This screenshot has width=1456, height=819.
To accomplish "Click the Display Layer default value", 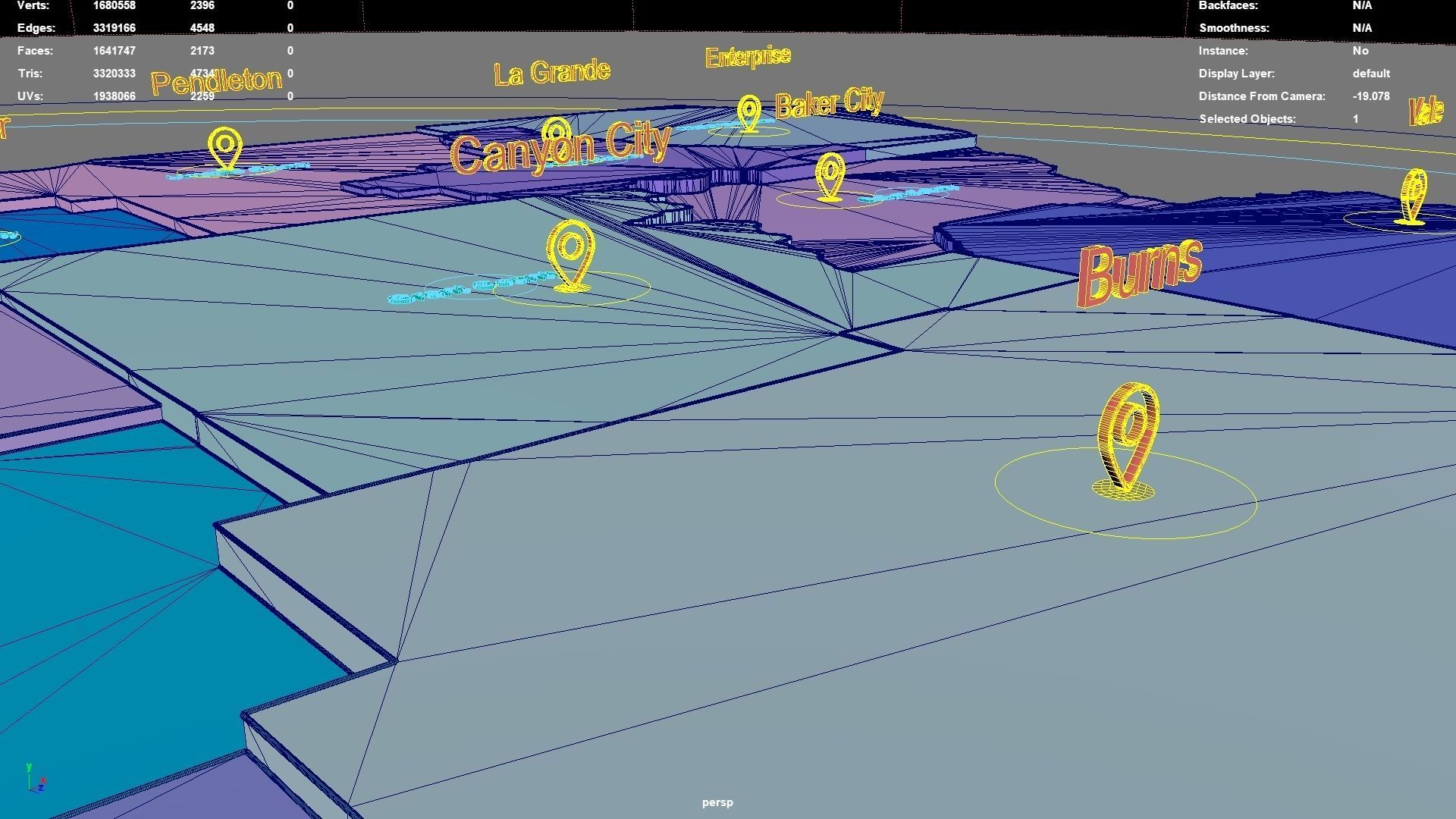I will 1370,74.
